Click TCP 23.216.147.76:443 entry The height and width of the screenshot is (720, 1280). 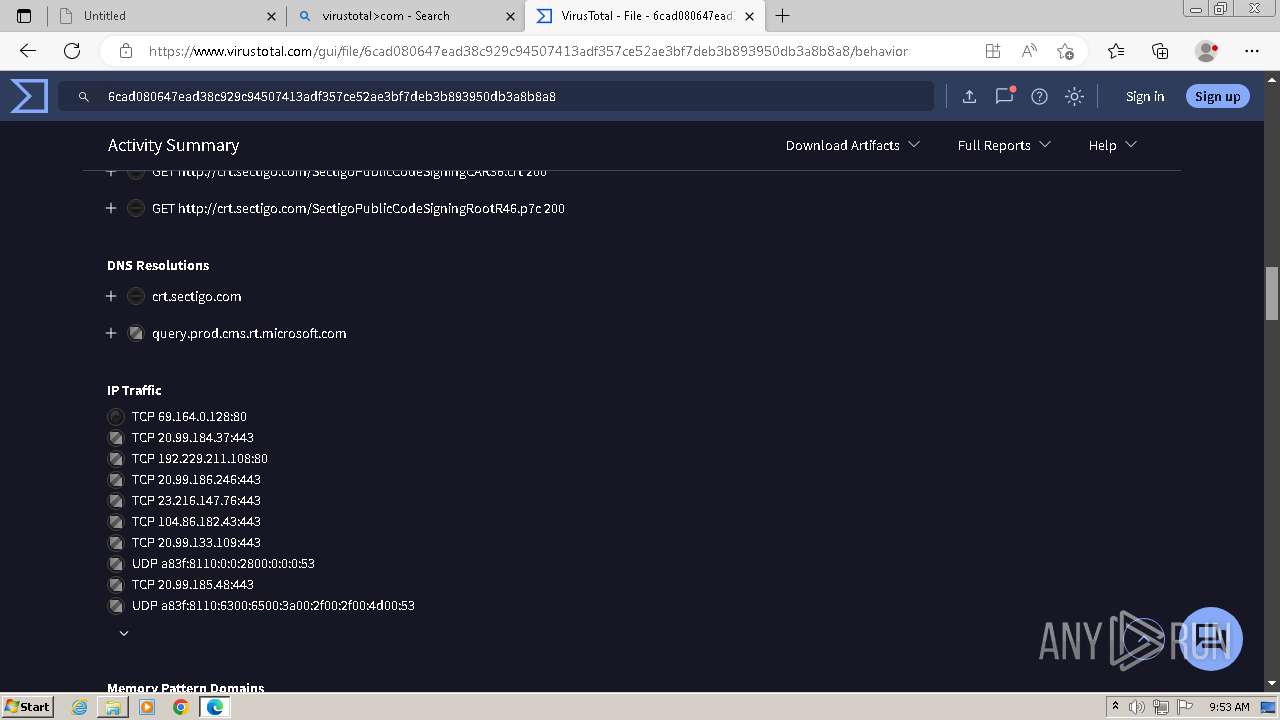tap(196, 501)
